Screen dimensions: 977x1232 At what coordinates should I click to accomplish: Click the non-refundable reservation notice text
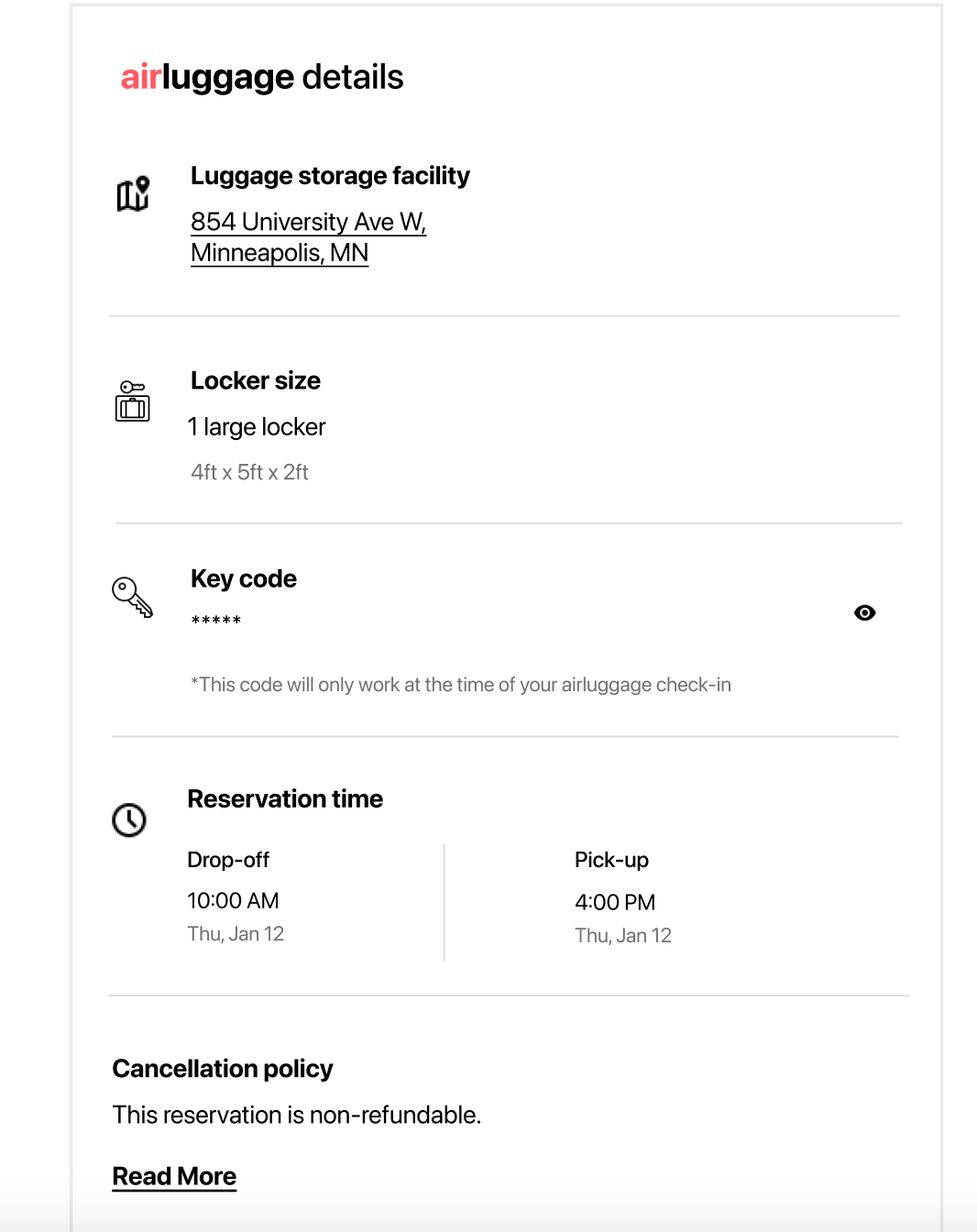click(297, 1115)
